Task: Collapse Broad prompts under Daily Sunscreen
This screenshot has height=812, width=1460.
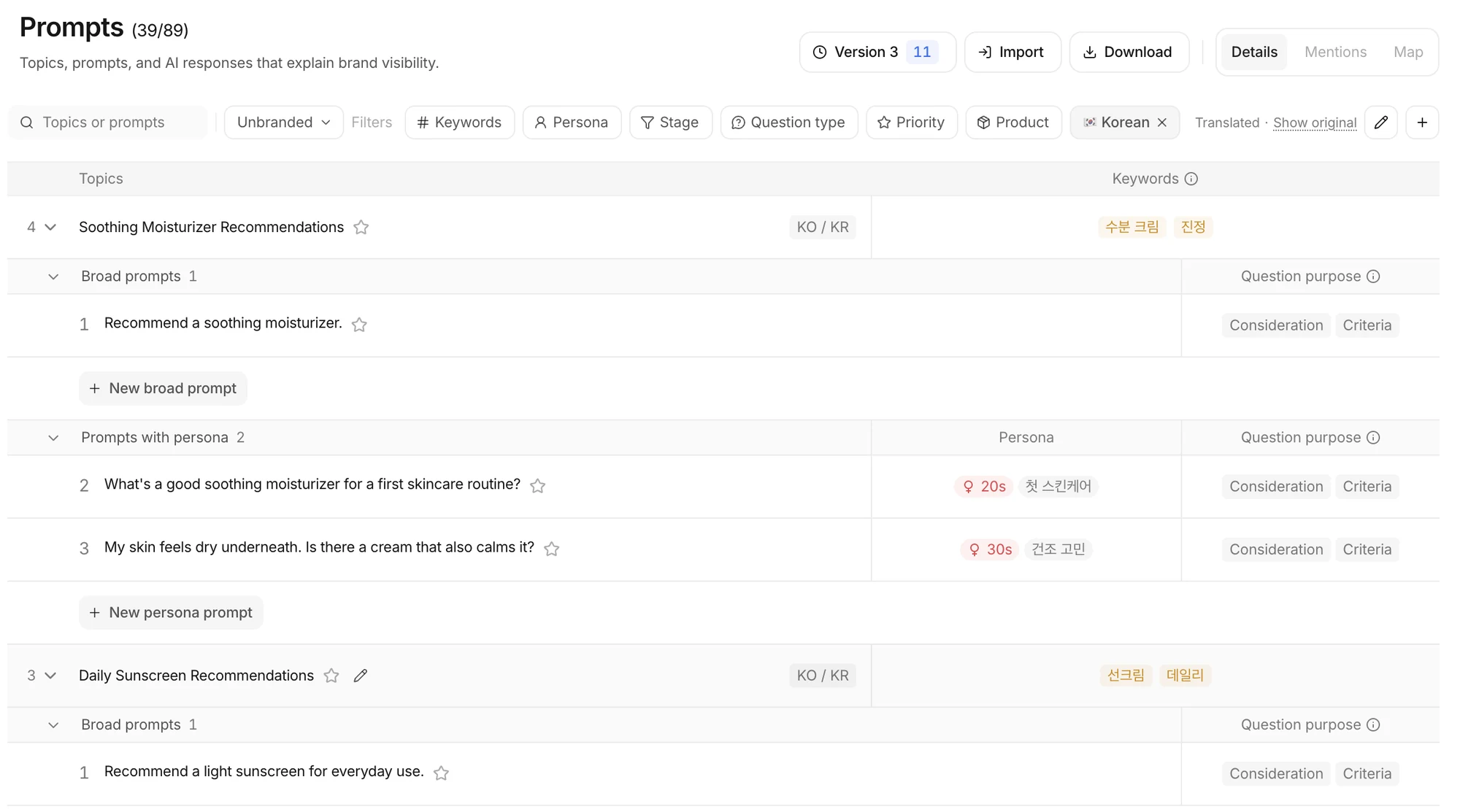Action: 53,725
